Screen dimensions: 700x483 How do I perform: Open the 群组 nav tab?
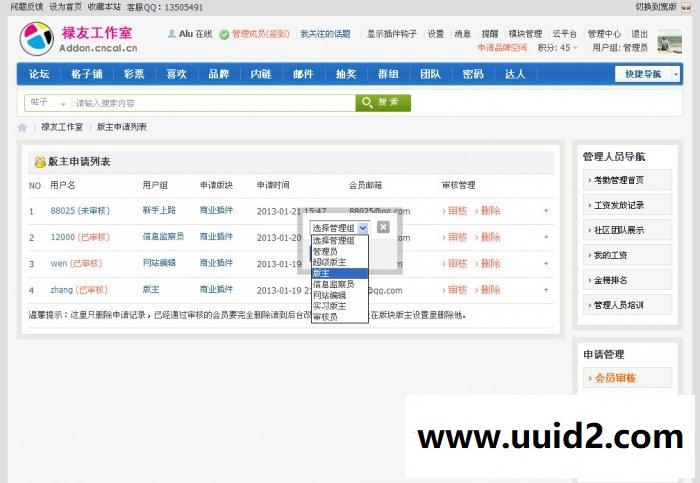click(x=388, y=74)
